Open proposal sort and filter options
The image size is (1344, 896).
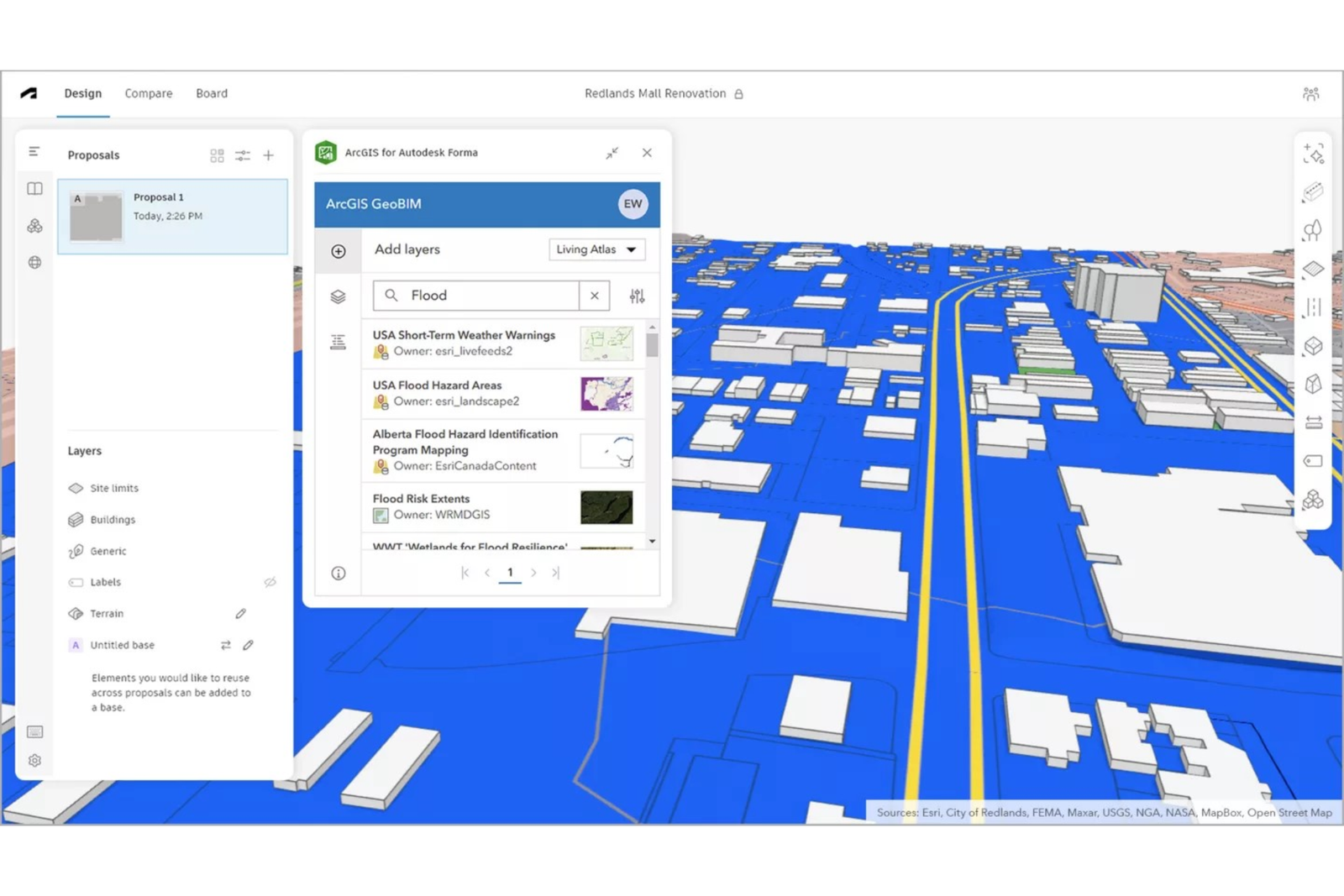click(x=243, y=155)
